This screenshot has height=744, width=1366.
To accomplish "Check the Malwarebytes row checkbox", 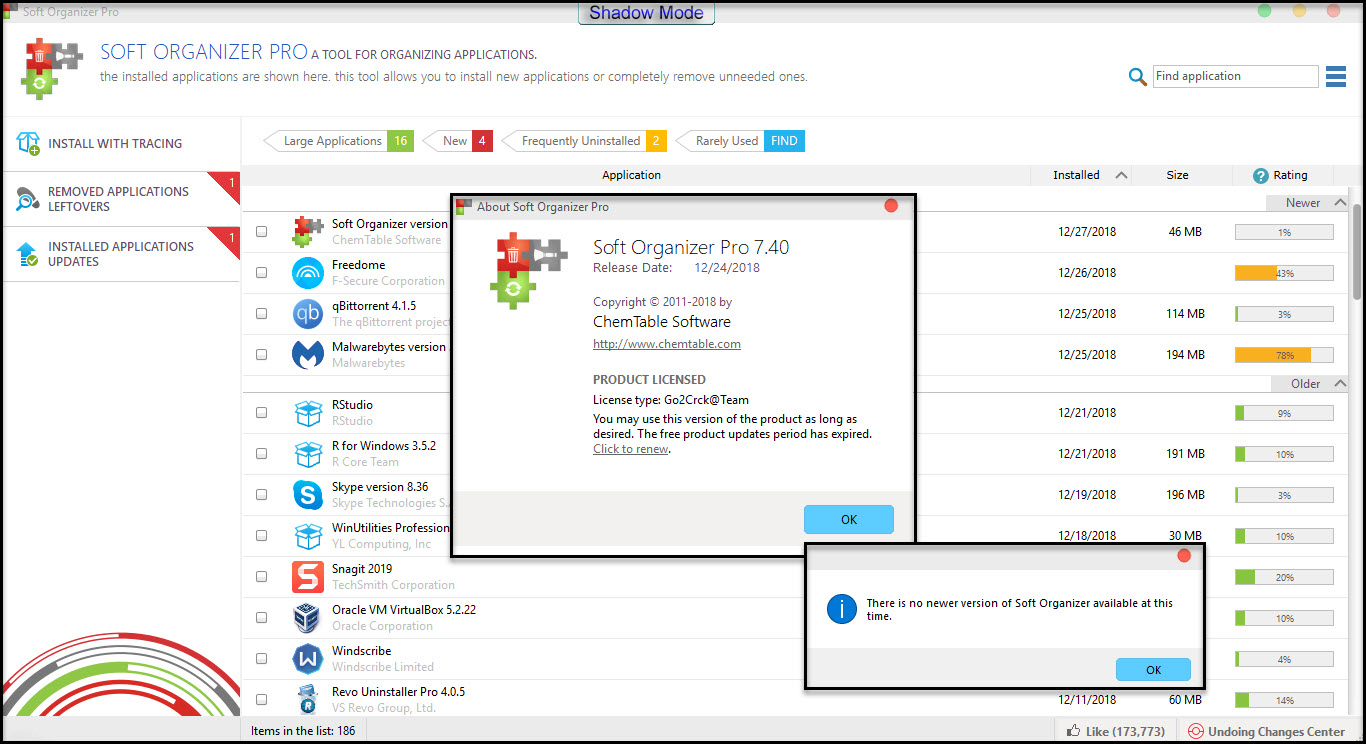I will pos(262,354).
